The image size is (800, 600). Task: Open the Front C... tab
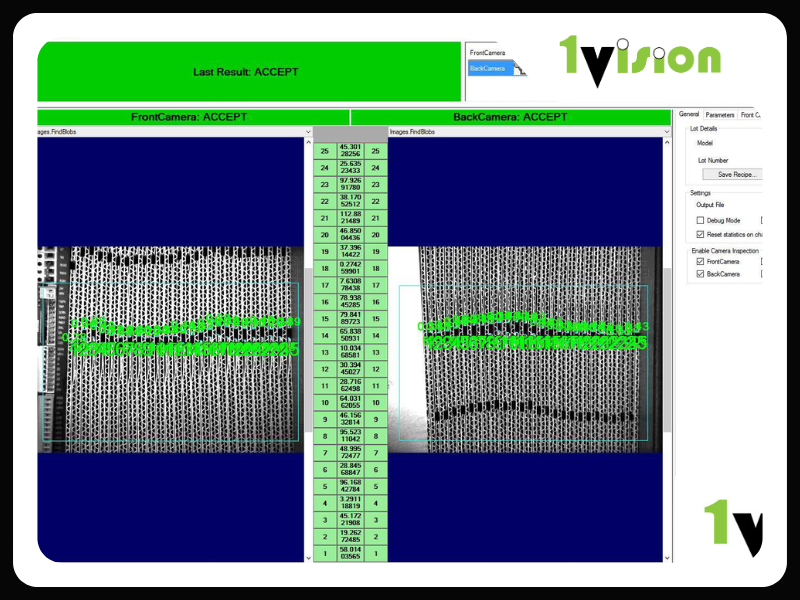coord(750,115)
